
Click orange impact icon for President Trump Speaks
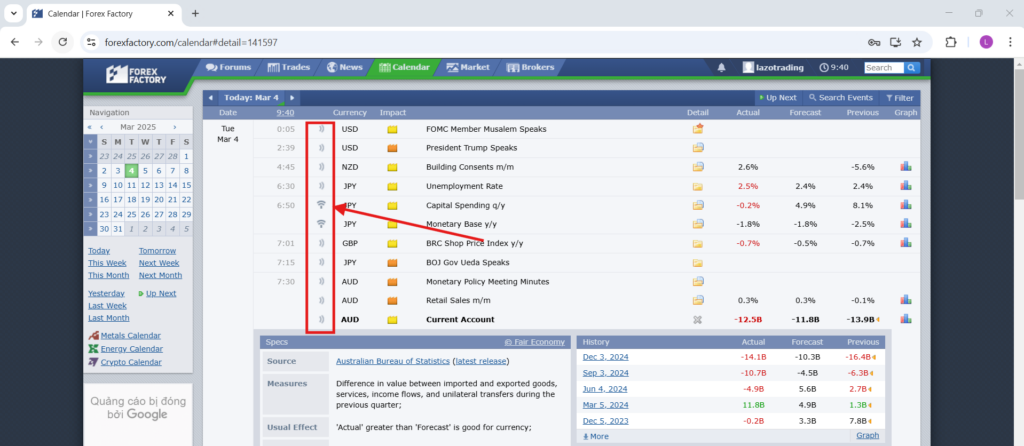392,148
